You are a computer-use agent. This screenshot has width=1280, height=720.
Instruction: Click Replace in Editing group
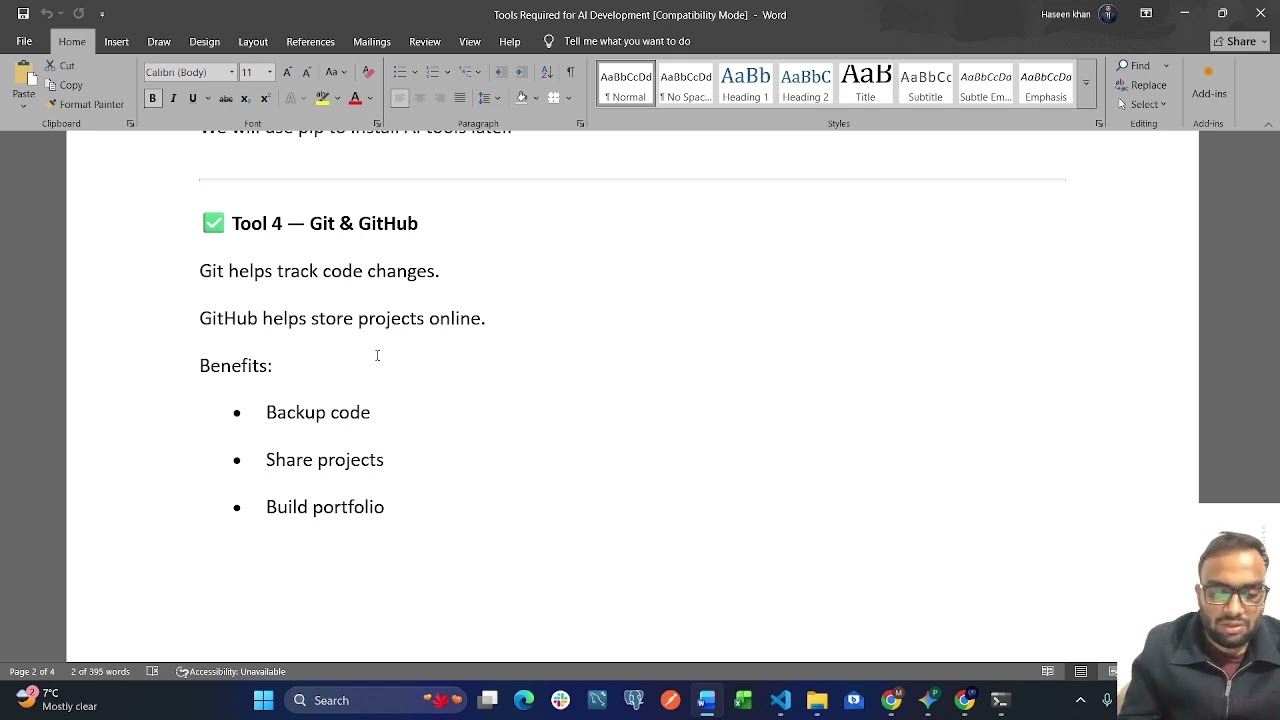pos(1142,85)
